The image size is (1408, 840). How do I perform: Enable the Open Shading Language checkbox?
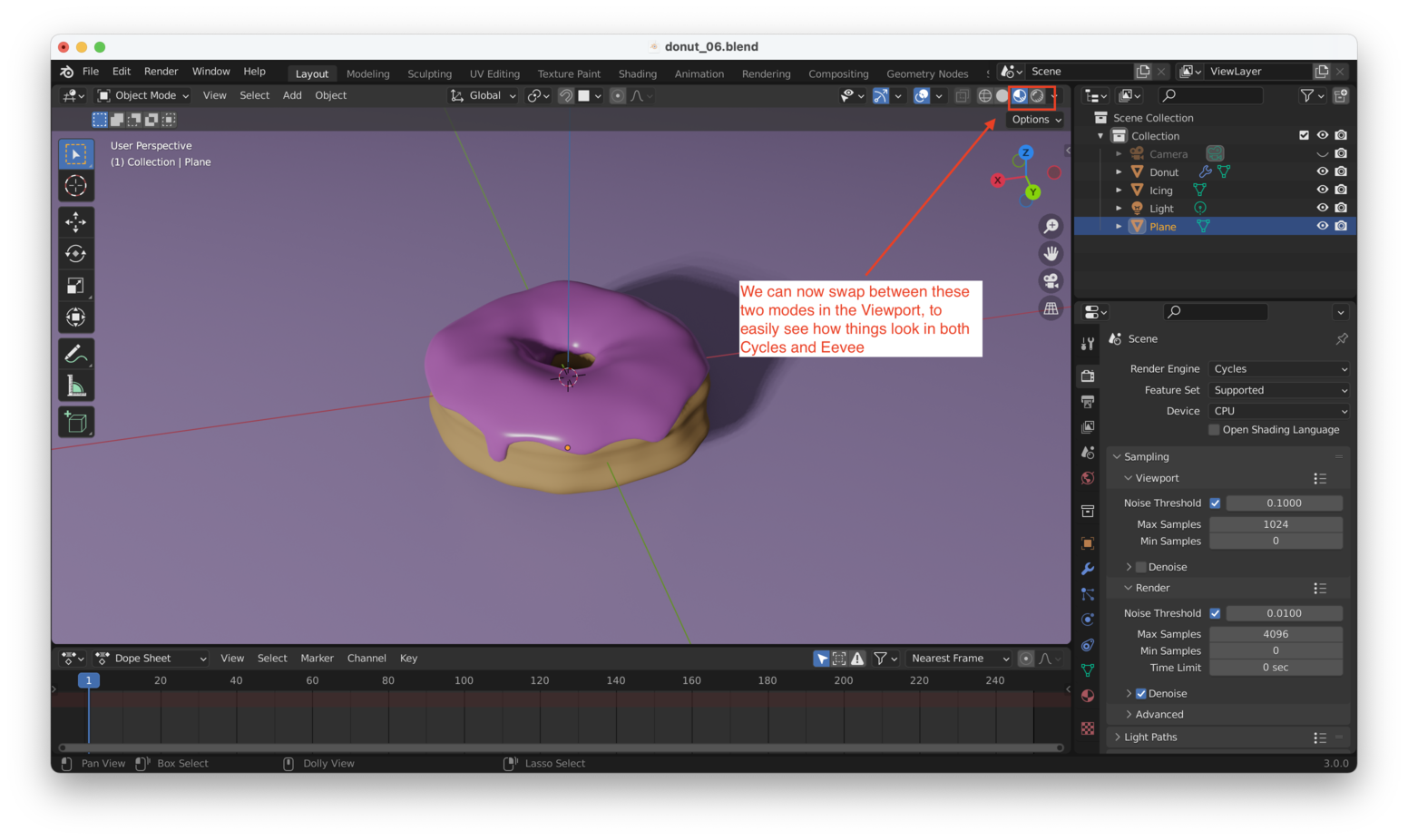(x=1214, y=430)
